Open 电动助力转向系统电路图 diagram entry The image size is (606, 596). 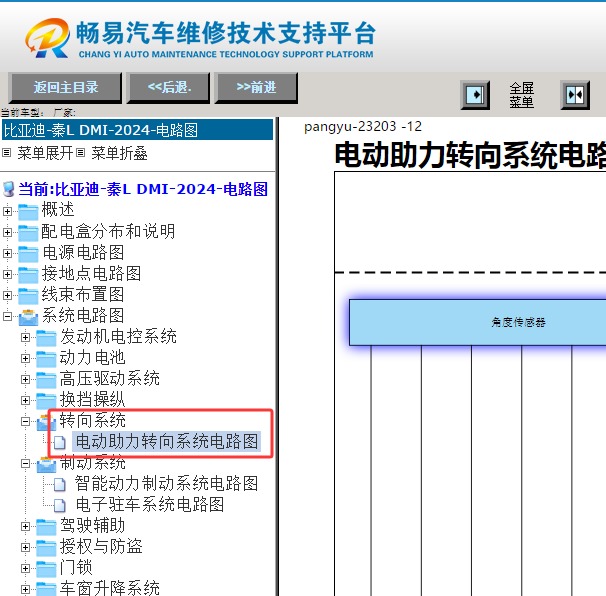point(167,441)
